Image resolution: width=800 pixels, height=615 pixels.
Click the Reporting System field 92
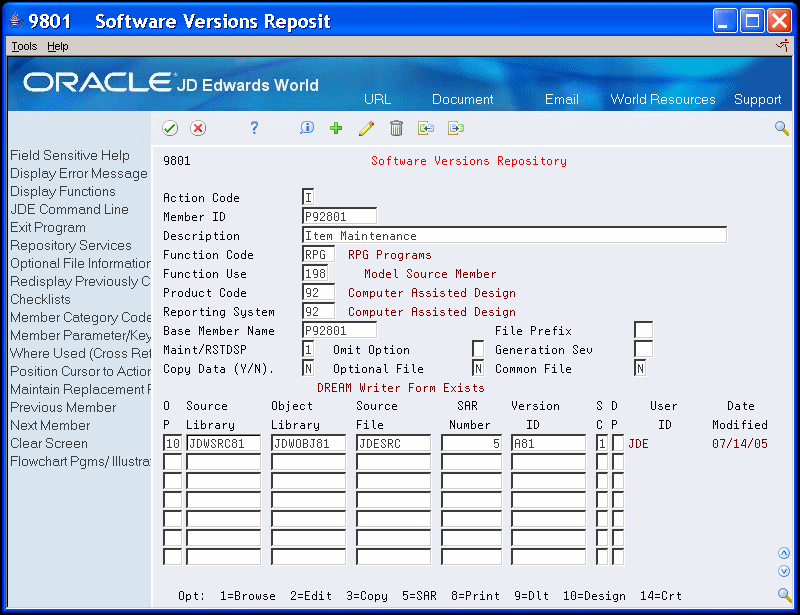point(318,311)
